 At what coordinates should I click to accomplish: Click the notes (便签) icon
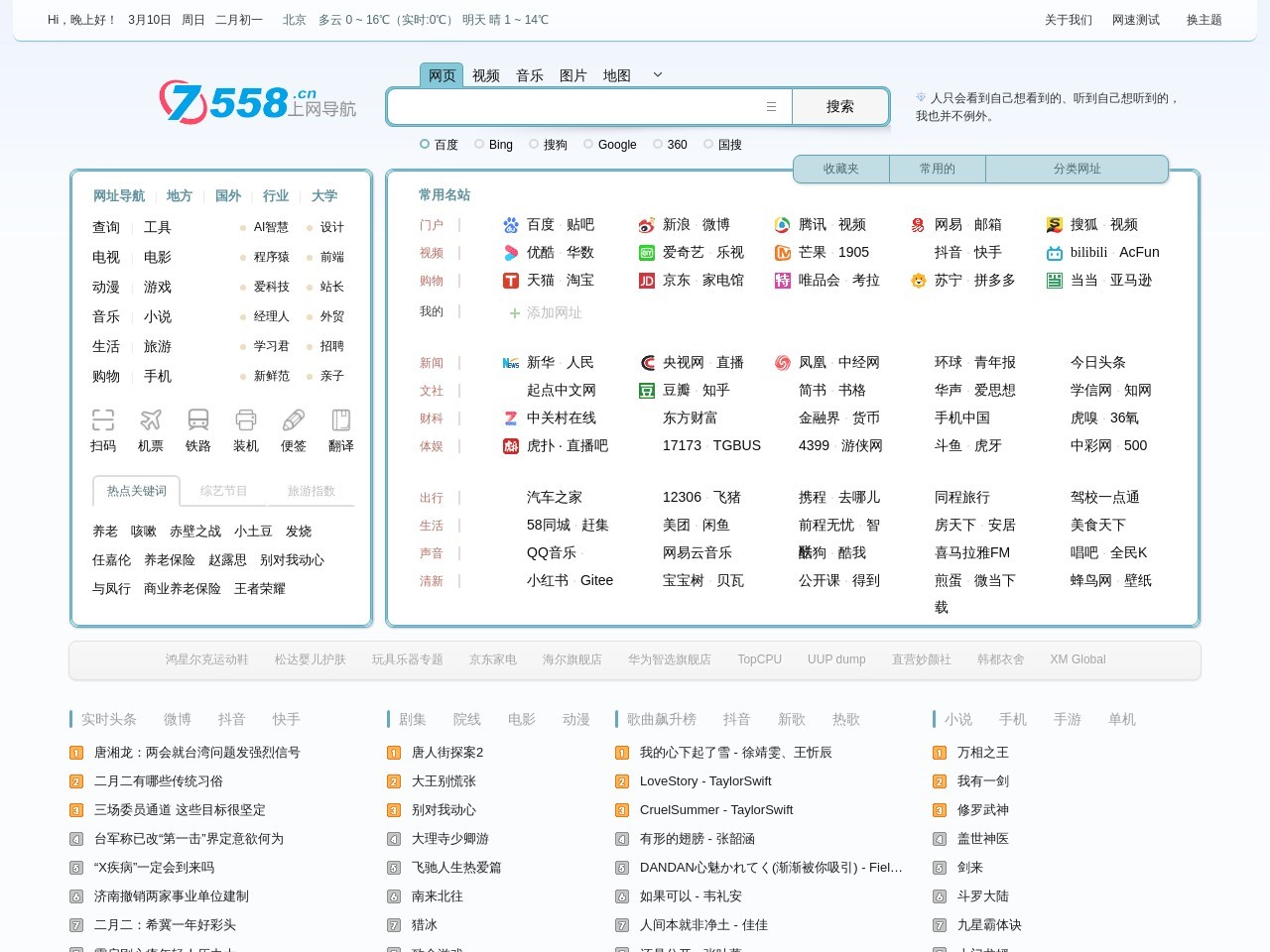coord(294,421)
